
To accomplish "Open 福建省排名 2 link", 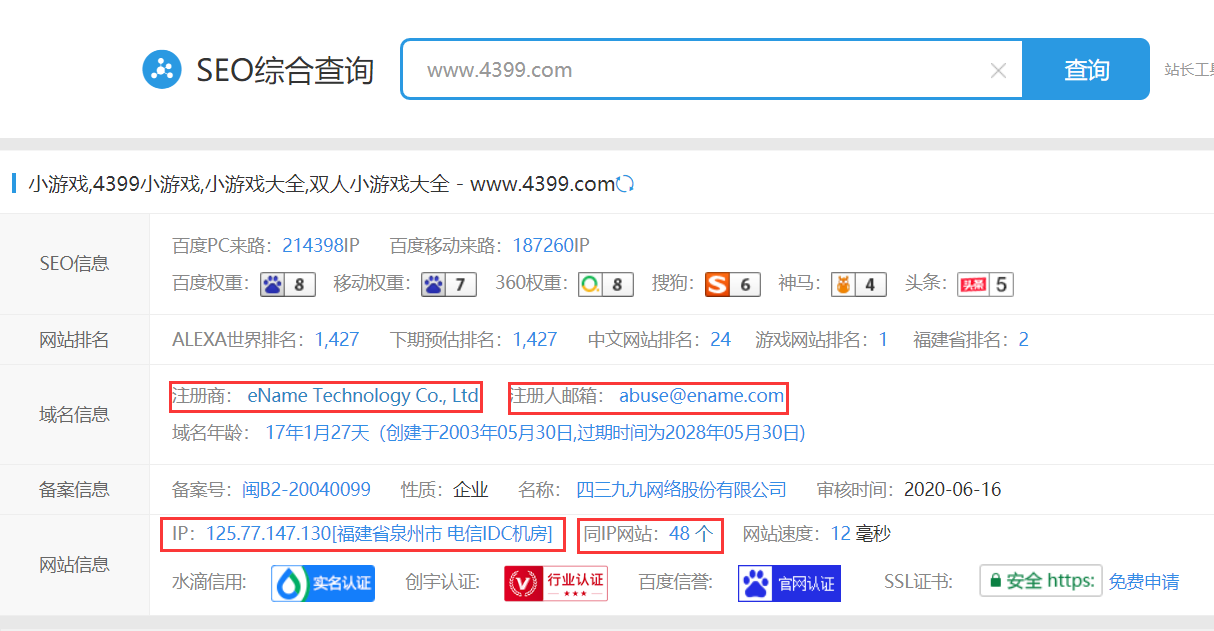I will click(x=1023, y=339).
